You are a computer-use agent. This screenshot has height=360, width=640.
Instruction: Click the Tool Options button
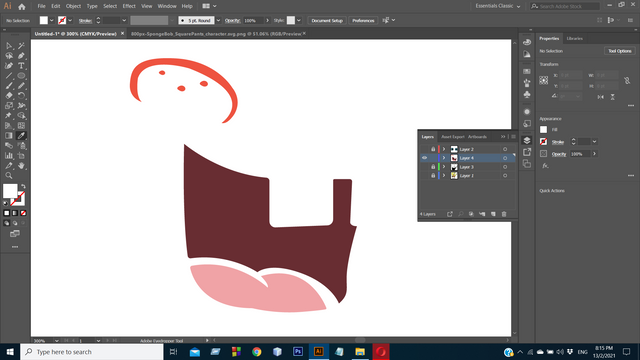[620, 51]
